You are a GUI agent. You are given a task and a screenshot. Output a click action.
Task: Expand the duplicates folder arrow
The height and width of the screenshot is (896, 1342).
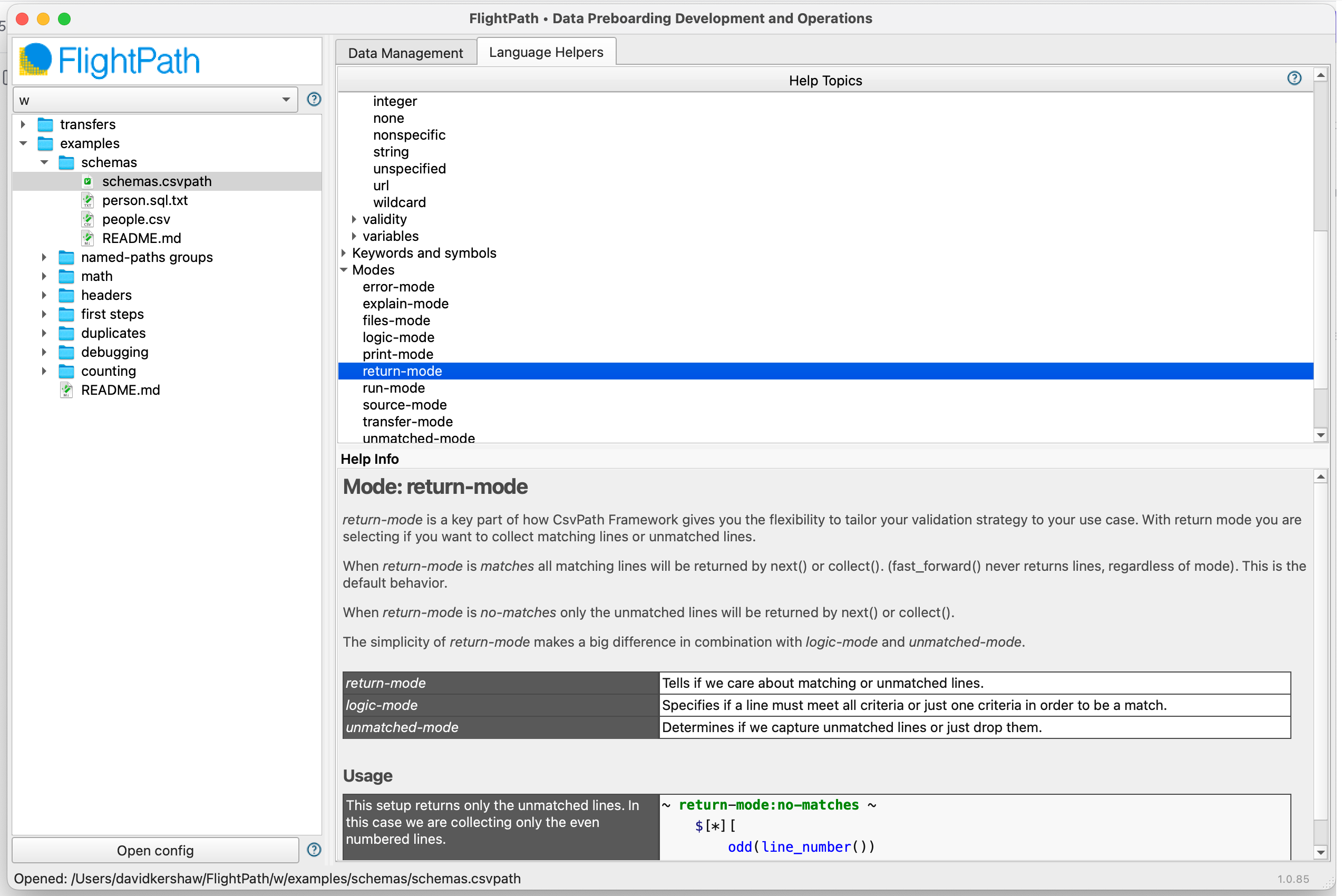point(44,334)
